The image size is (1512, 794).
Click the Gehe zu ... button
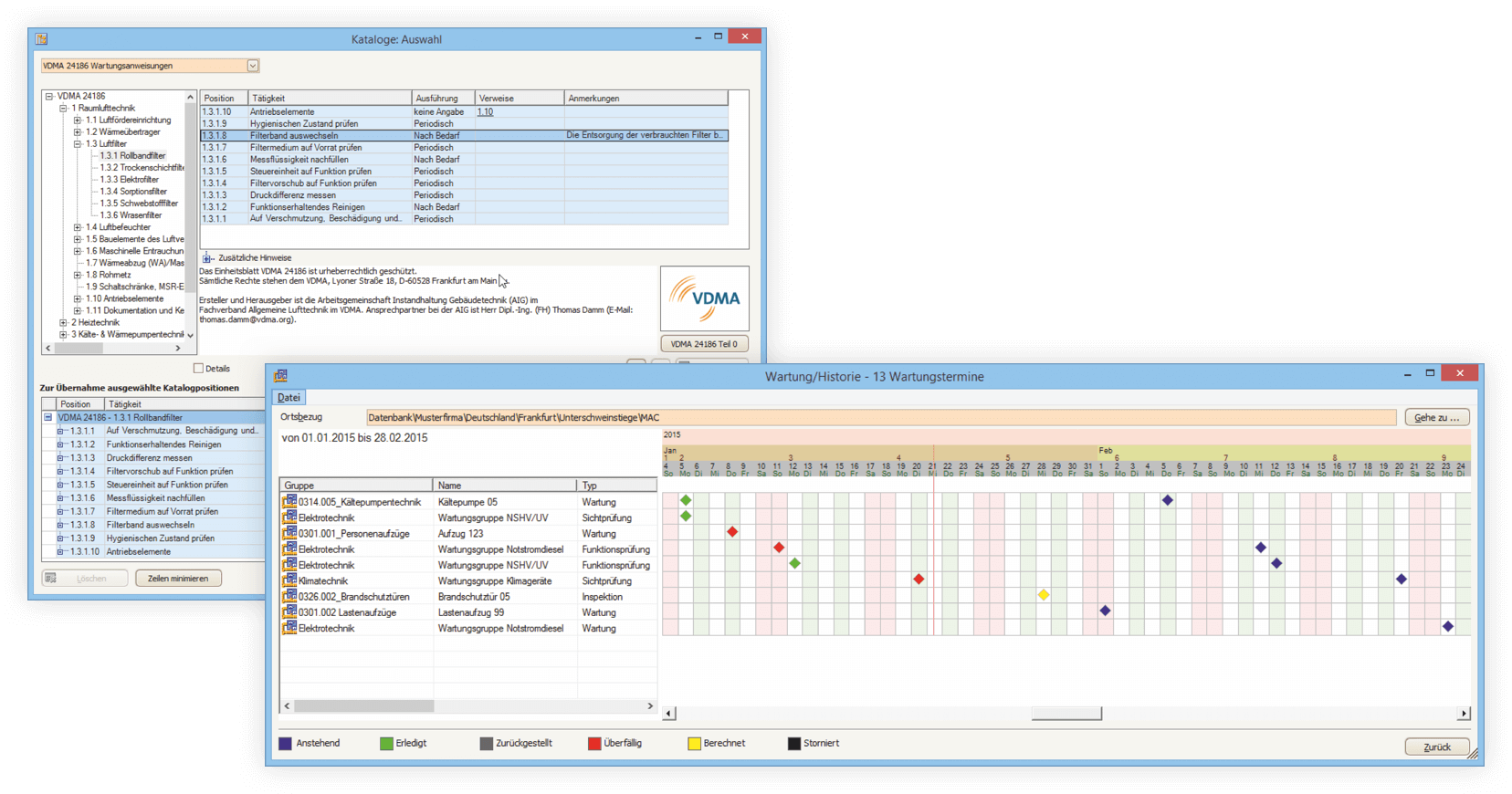(x=1436, y=417)
